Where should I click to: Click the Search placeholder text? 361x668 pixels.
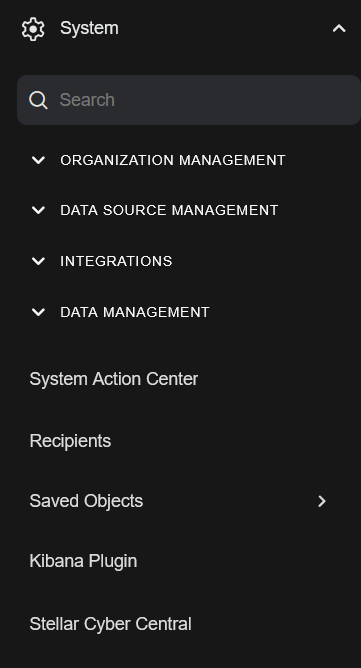point(87,100)
